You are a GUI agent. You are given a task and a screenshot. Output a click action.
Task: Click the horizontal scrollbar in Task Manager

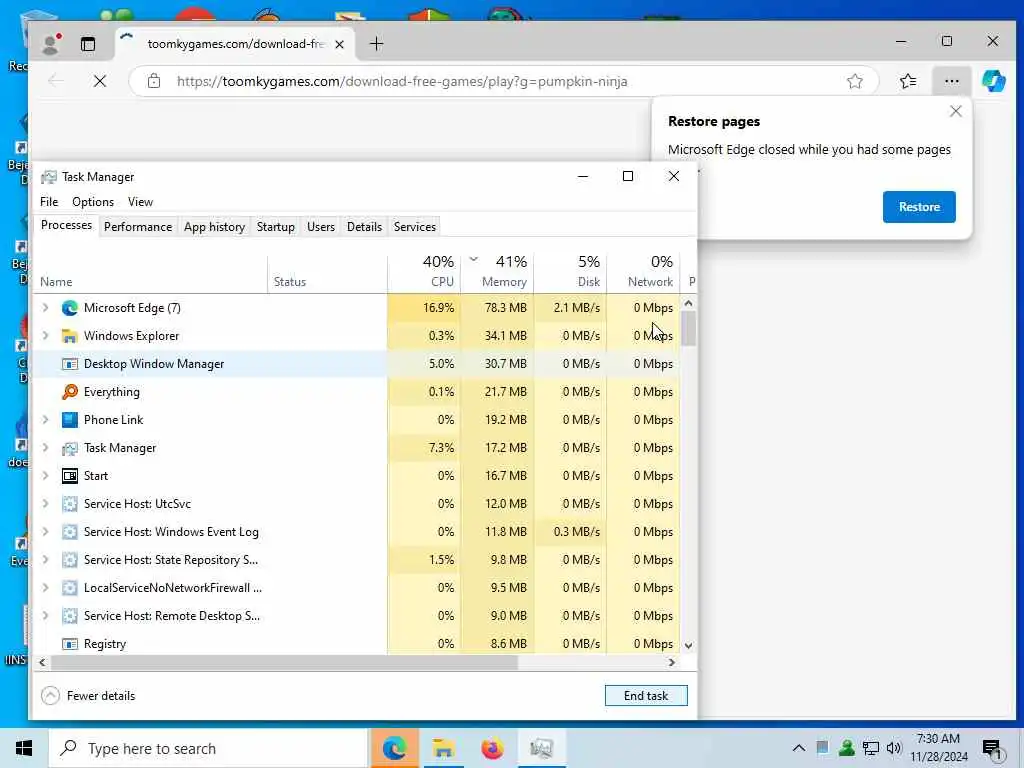coord(284,662)
